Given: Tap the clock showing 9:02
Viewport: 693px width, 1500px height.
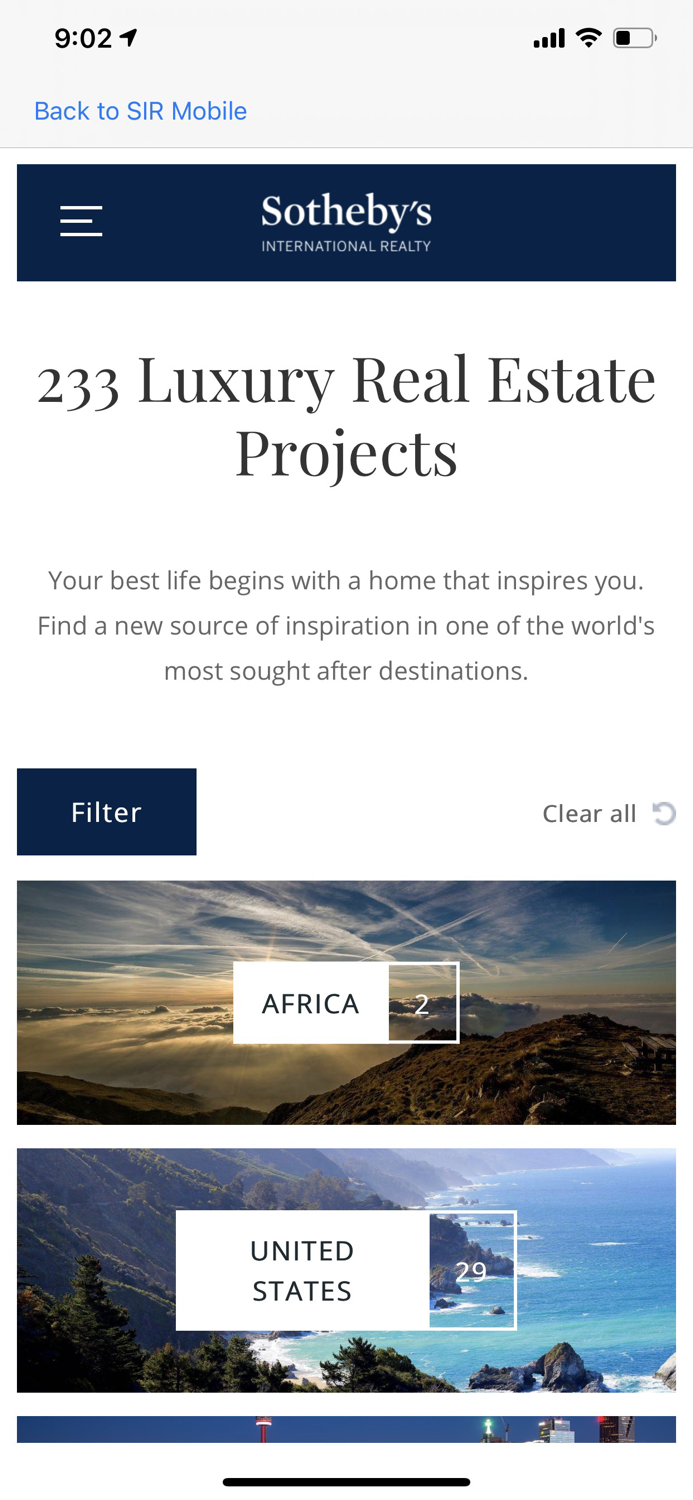Looking at the screenshot, I should click(x=84, y=37).
